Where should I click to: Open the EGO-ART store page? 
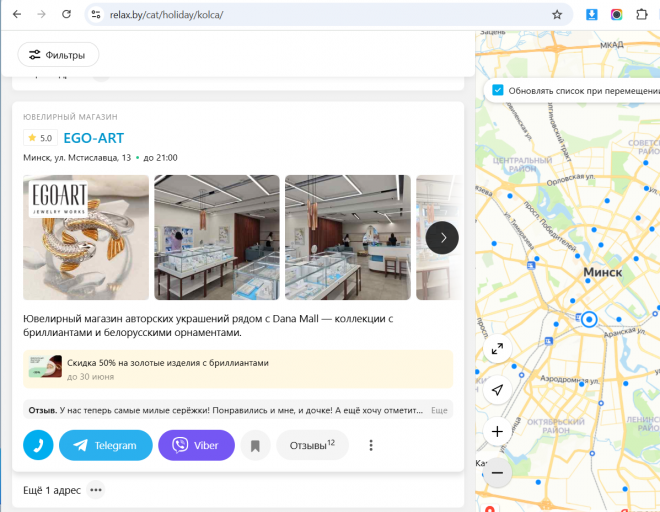tap(93, 138)
